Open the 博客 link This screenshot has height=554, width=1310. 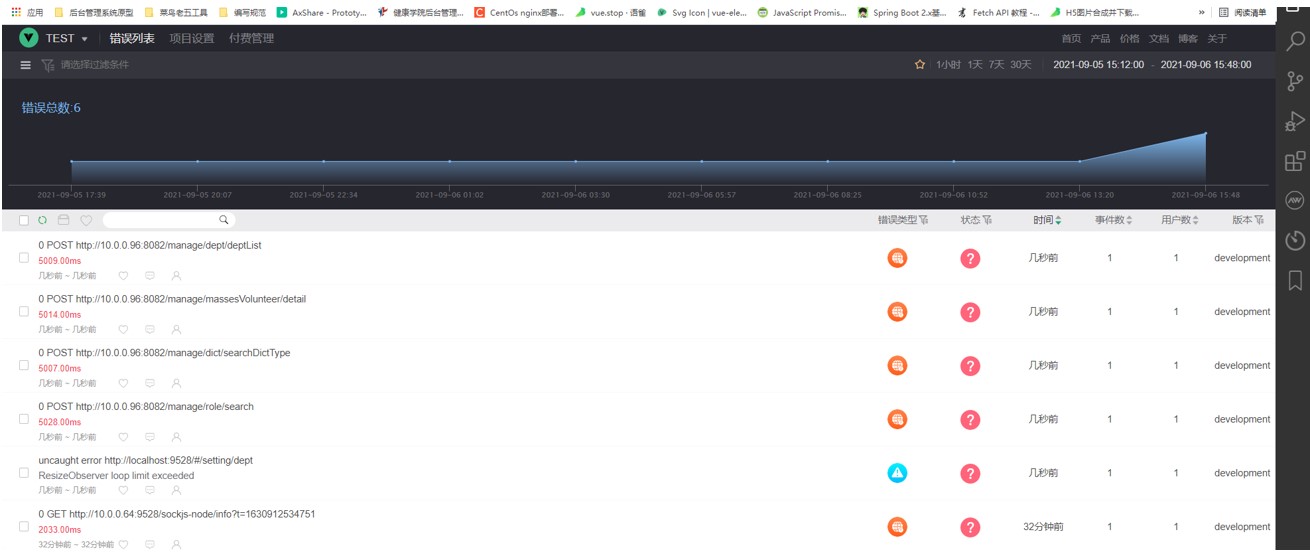click(x=1188, y=39)
